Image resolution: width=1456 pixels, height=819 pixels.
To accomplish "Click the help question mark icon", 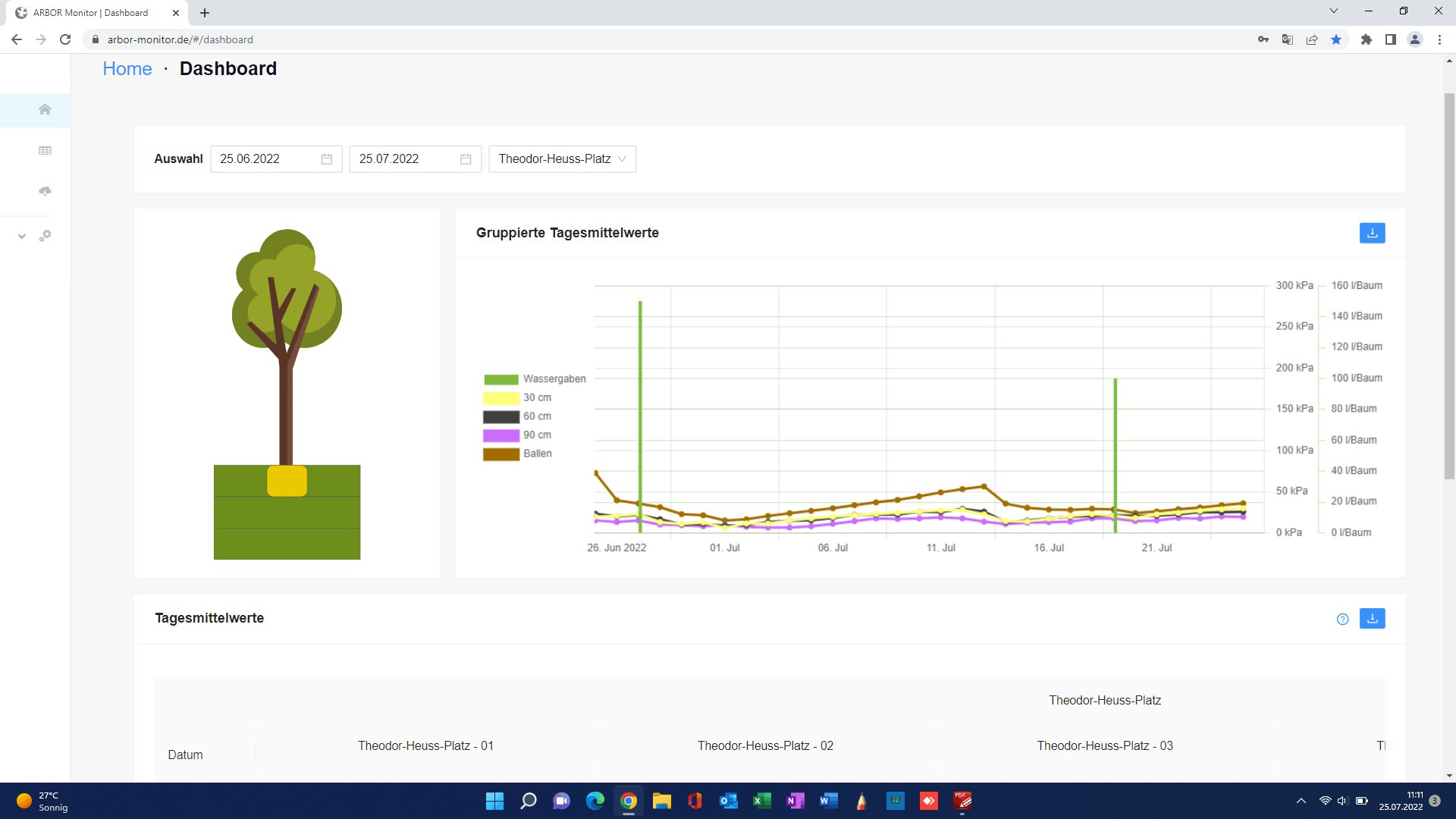I will [1342, 620].
